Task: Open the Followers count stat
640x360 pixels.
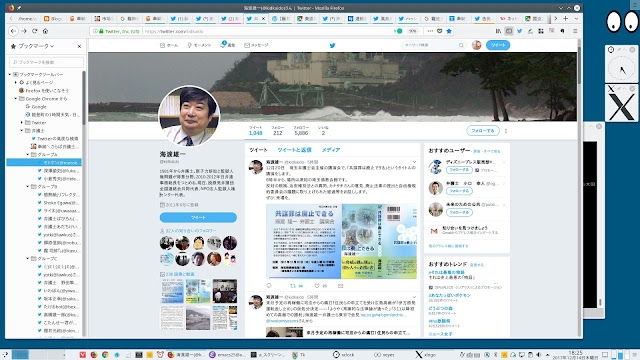Action: pos(301,131)
